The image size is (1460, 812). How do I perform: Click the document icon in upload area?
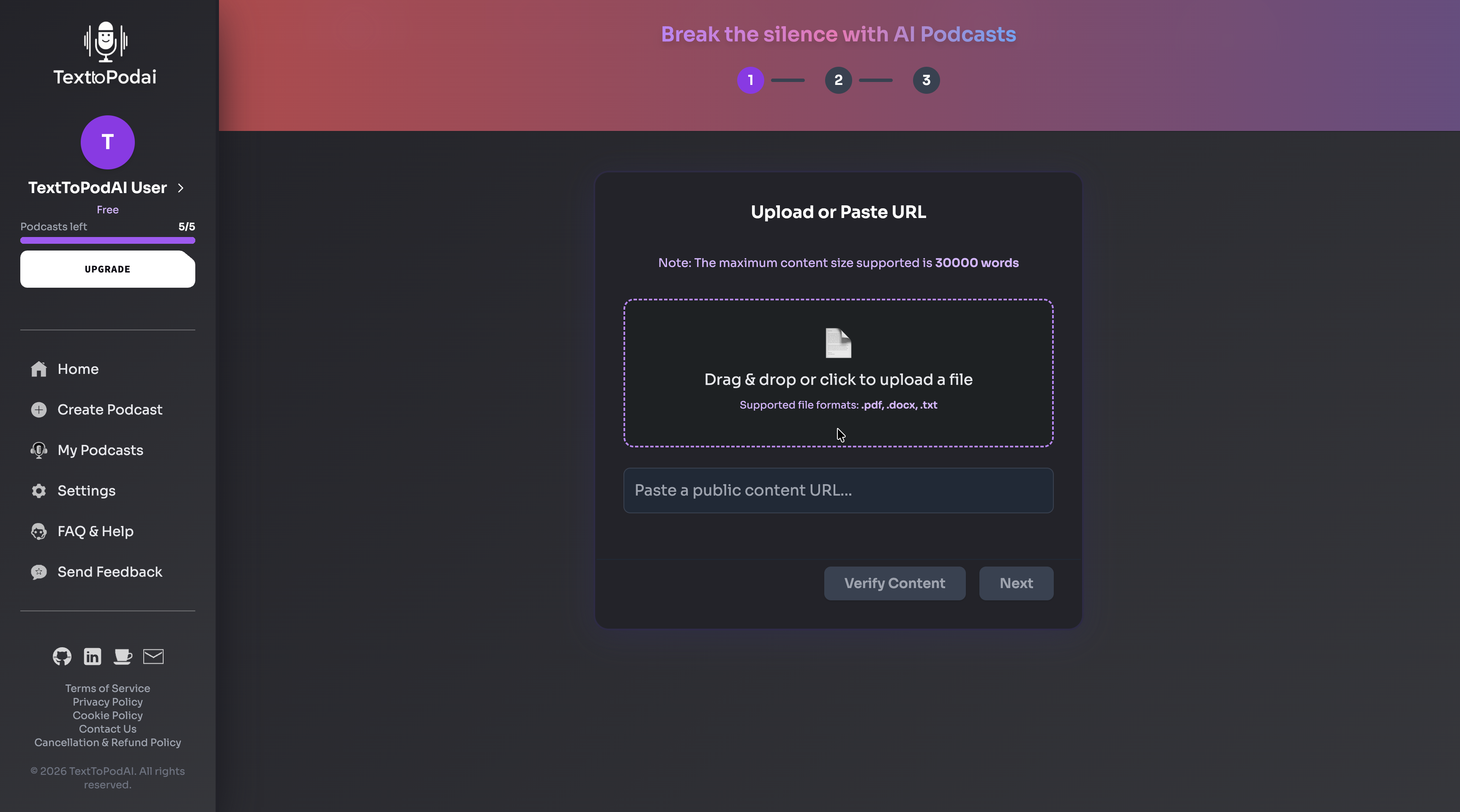click(x=838, y=343)
